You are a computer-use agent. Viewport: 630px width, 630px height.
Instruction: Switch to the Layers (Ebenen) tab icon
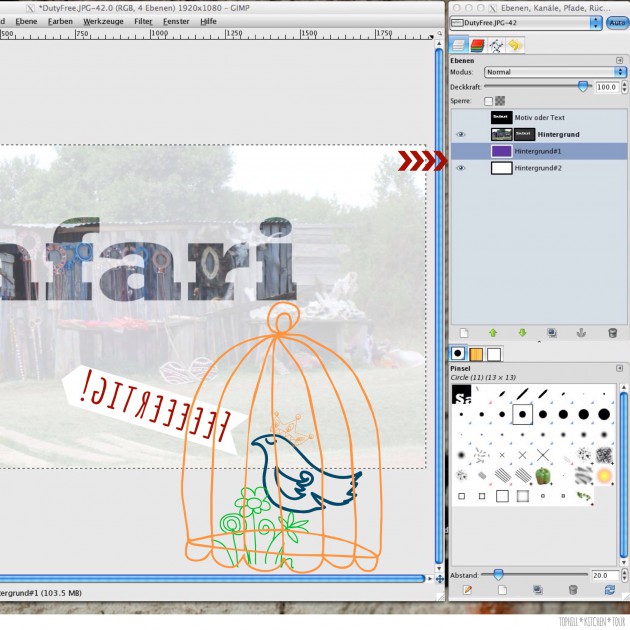(x=458, y=45)
